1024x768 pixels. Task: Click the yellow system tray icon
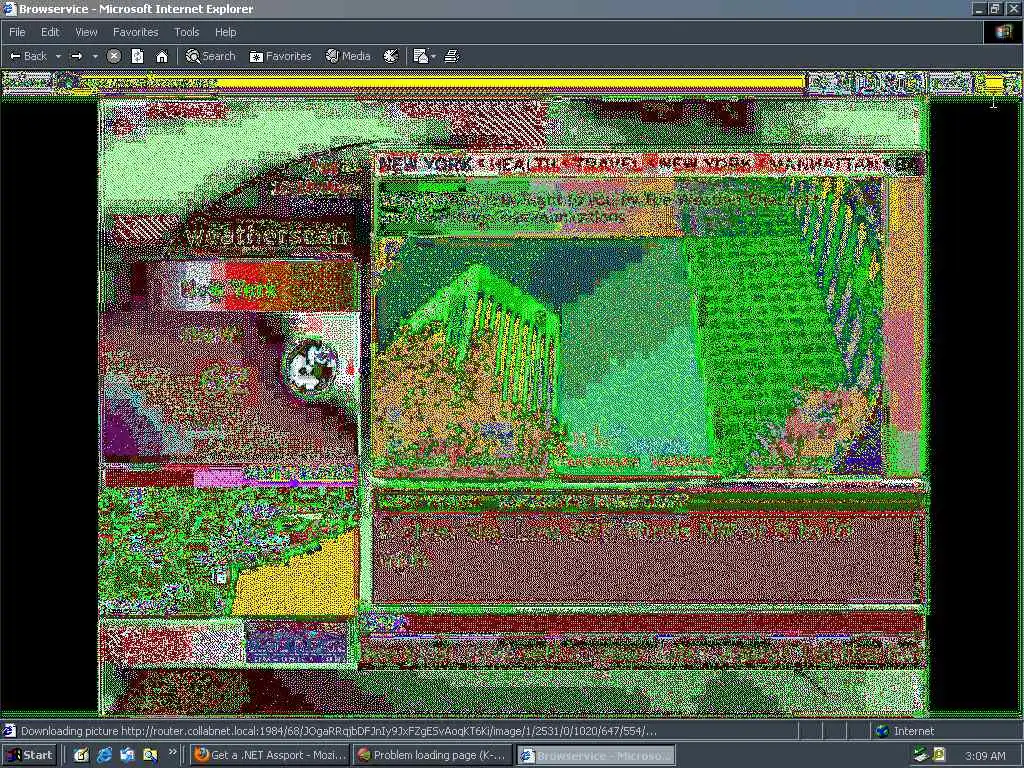pyautogui.click(x=939, y=755)
